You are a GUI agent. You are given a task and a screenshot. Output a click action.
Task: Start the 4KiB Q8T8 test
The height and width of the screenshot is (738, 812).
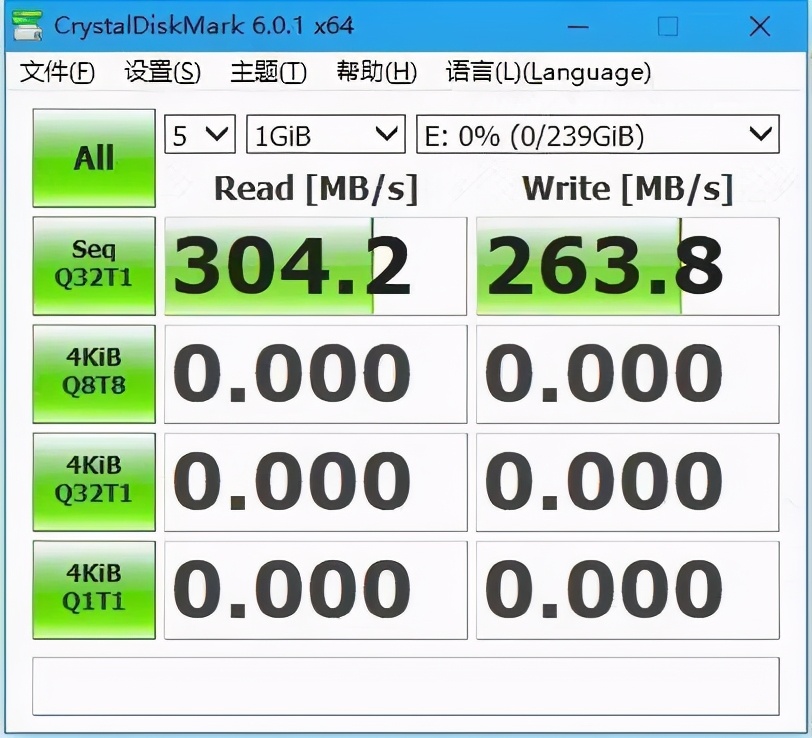[x=94, y=373]
